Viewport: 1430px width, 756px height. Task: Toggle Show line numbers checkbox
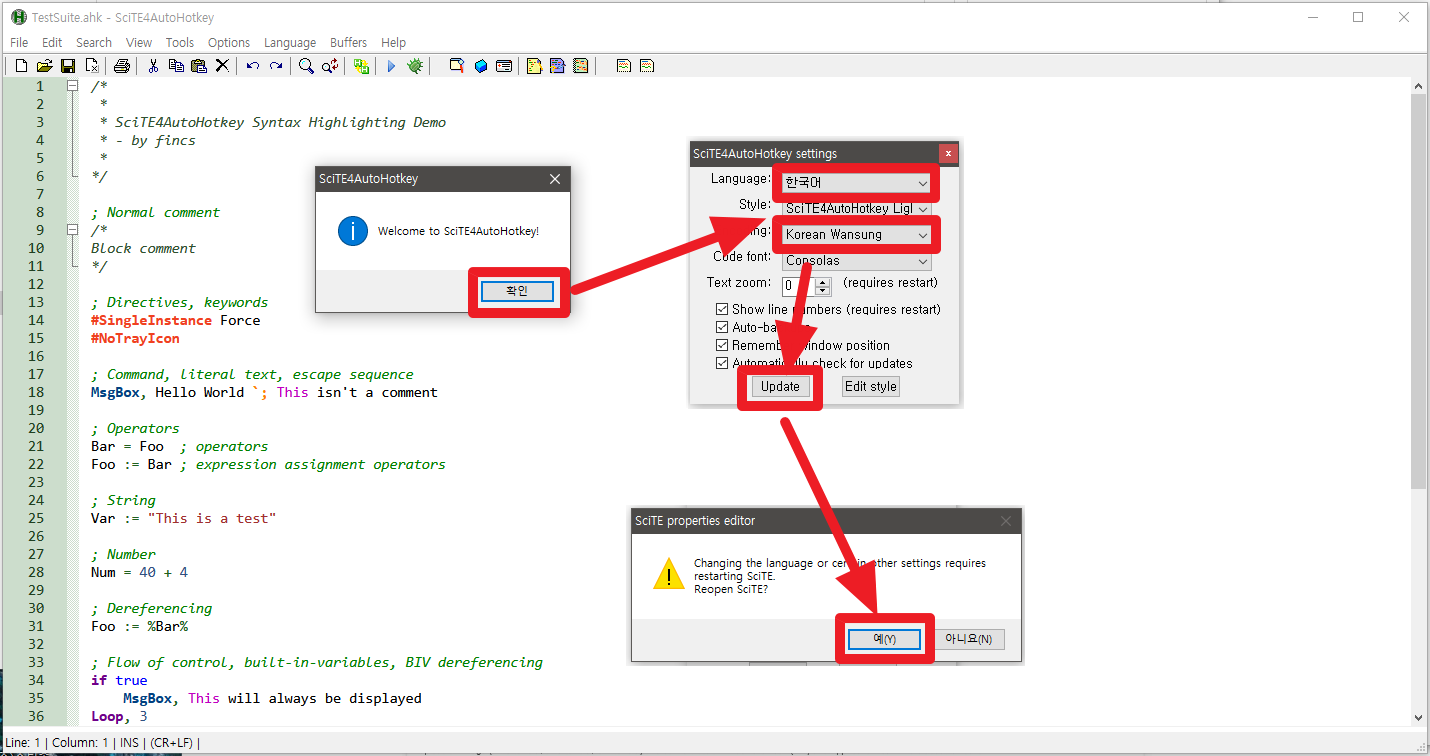pos(722,309)
